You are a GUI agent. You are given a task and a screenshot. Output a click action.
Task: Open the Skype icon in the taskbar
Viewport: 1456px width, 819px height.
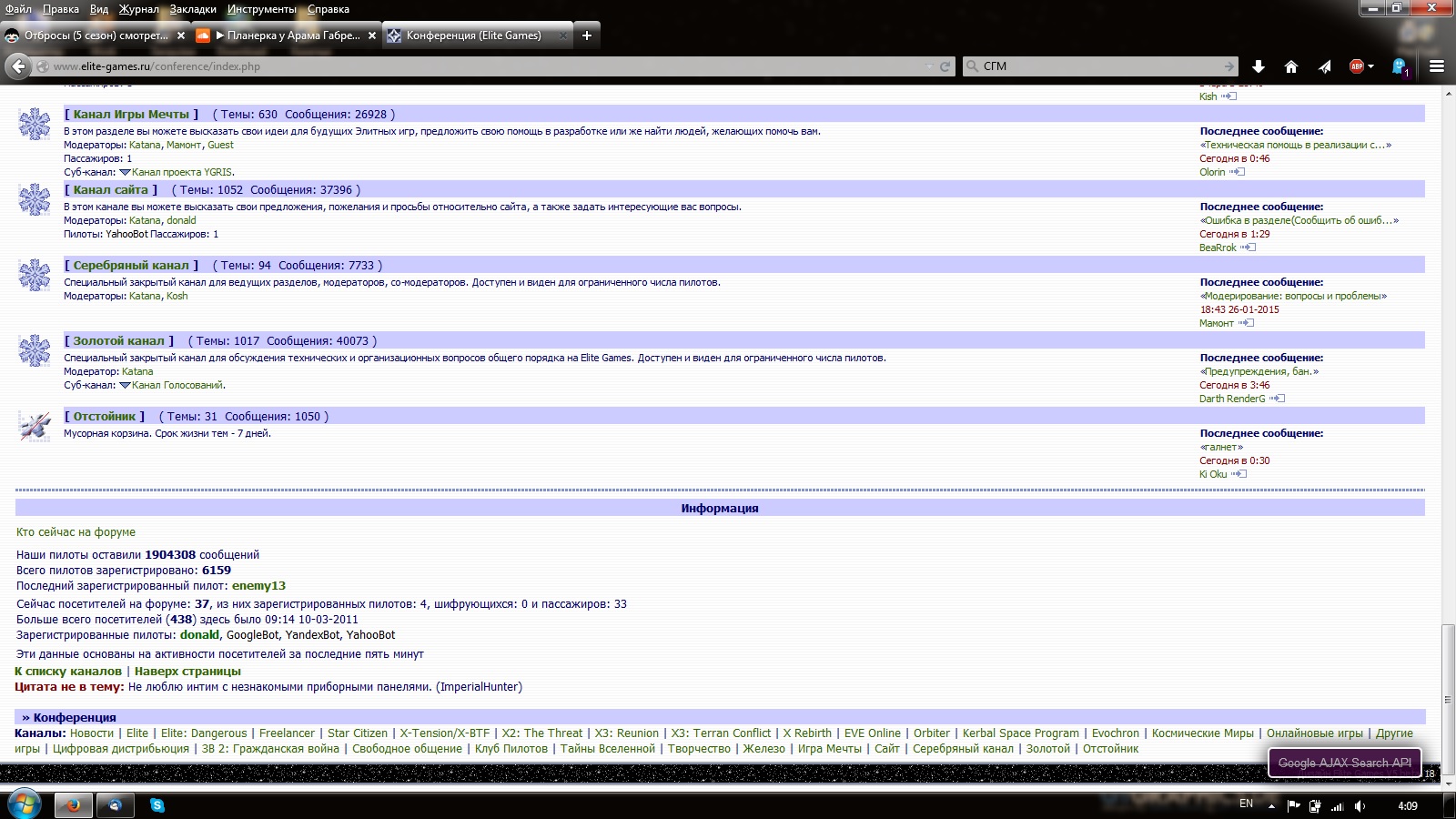(x=157, y=805)
